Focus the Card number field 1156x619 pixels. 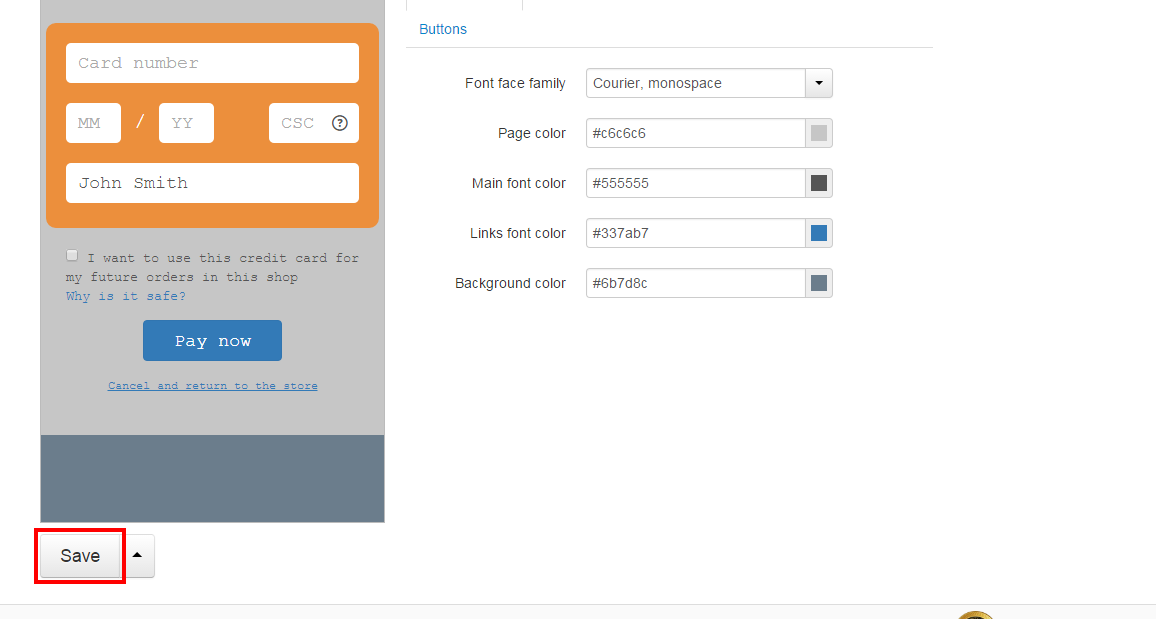pos(212,63)
